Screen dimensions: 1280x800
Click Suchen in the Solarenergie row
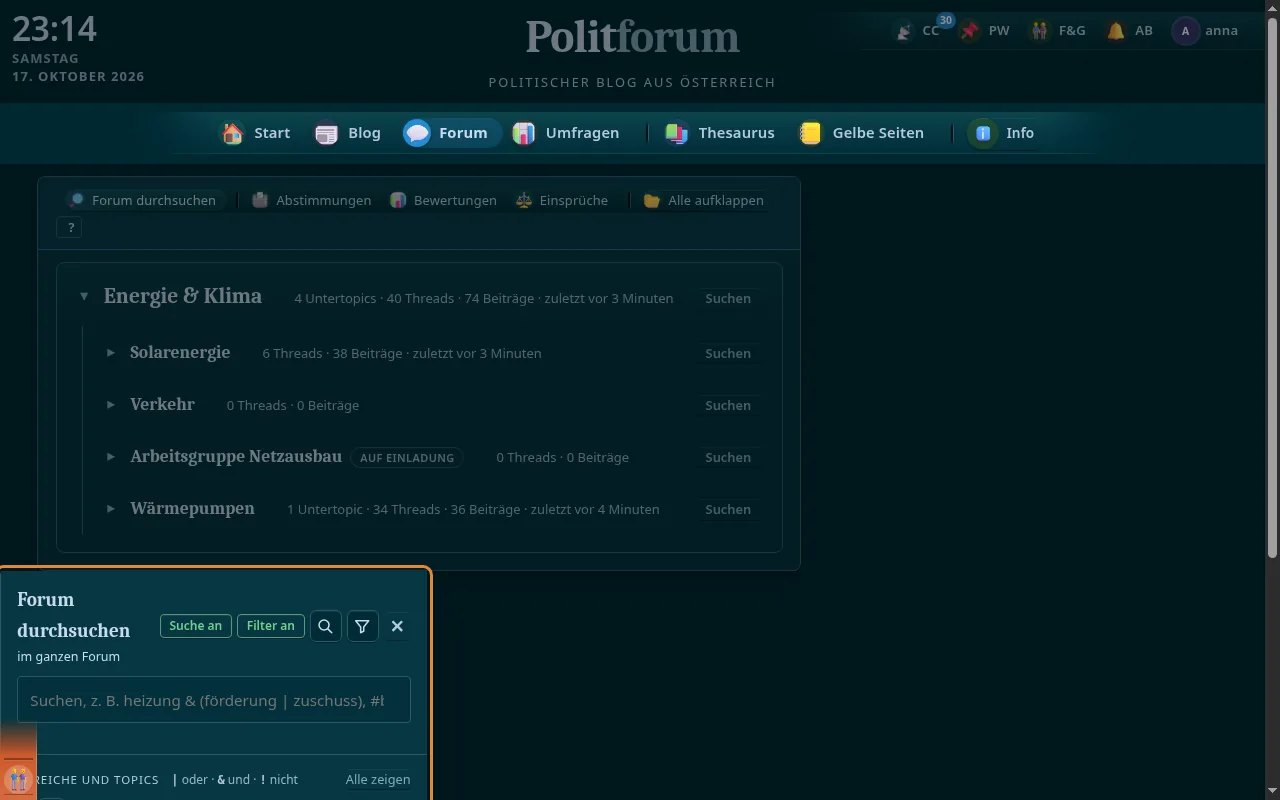[728, 353]
